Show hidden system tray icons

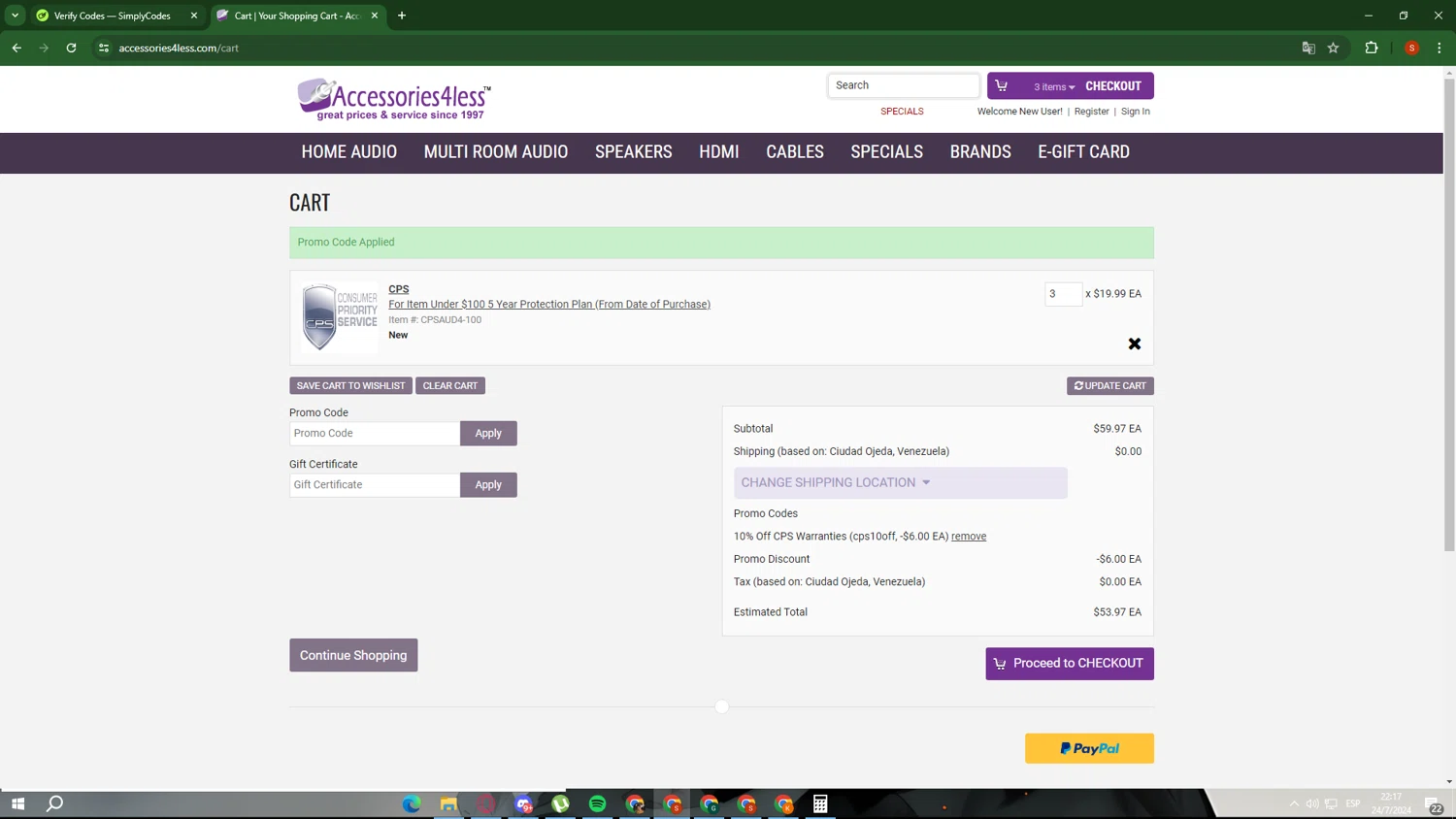click(x=1294, y=803)
